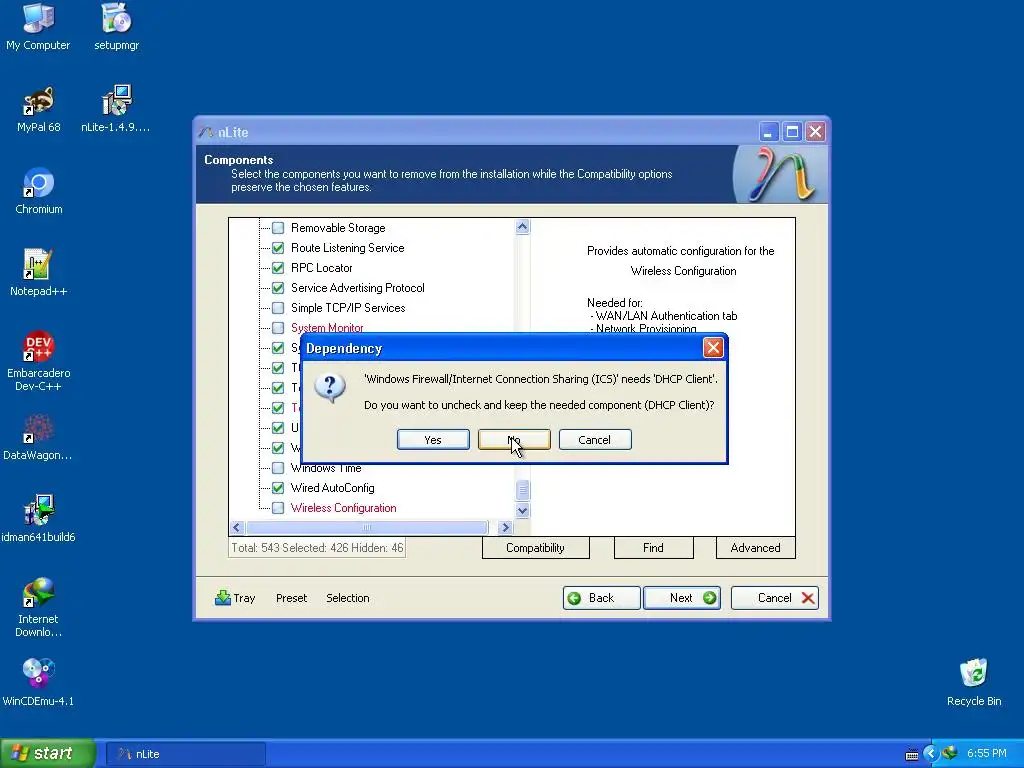Open My Computer desktop icon
Image resolution: width=1024 pixels, height=768 pixels.
[38, 27]
